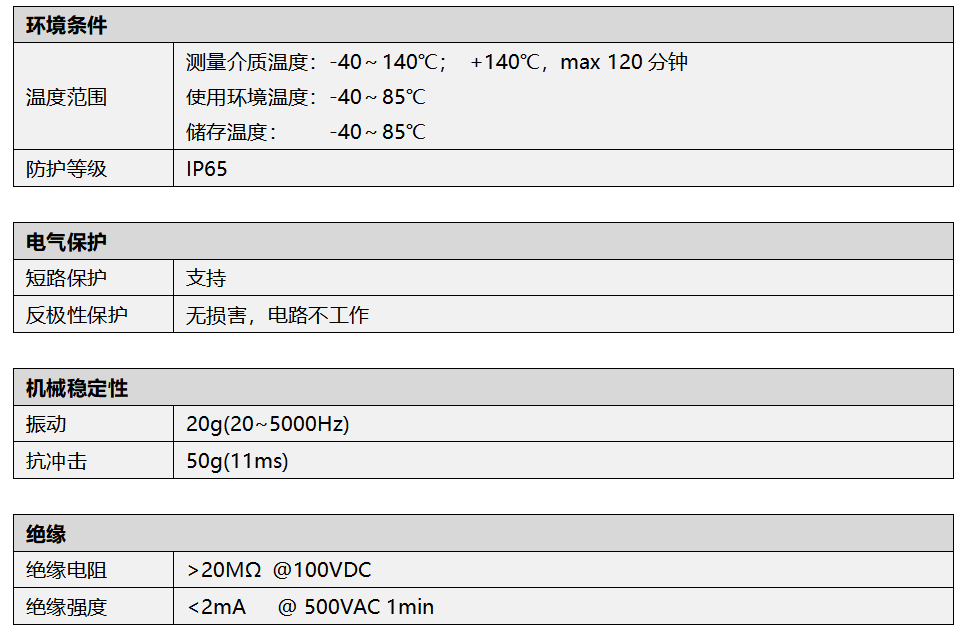
Task: Select the 反极性保护 label cell
Action: (77, 315)
